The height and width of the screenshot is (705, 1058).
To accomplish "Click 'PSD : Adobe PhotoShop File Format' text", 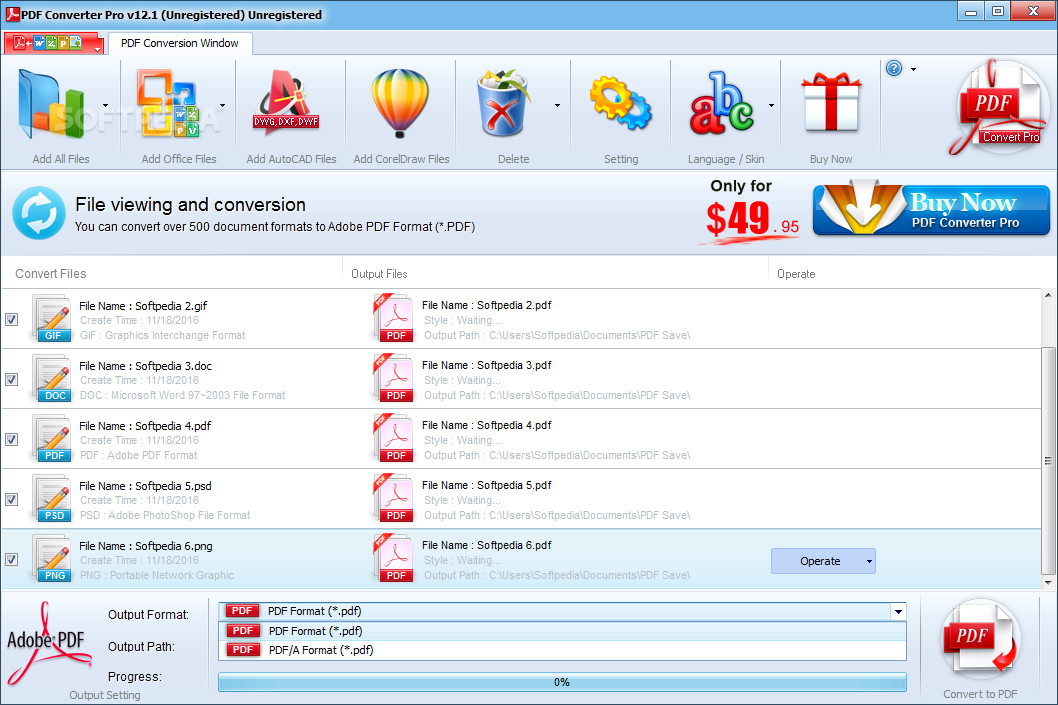I will (x=165, y=515).
